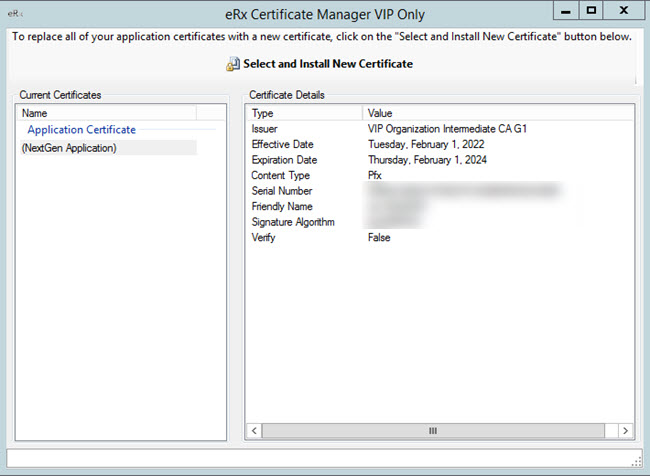Screen dimensions: 650x476
Task: Select the (NextGen Application) certificate row
Action: [x=109, y=148]
